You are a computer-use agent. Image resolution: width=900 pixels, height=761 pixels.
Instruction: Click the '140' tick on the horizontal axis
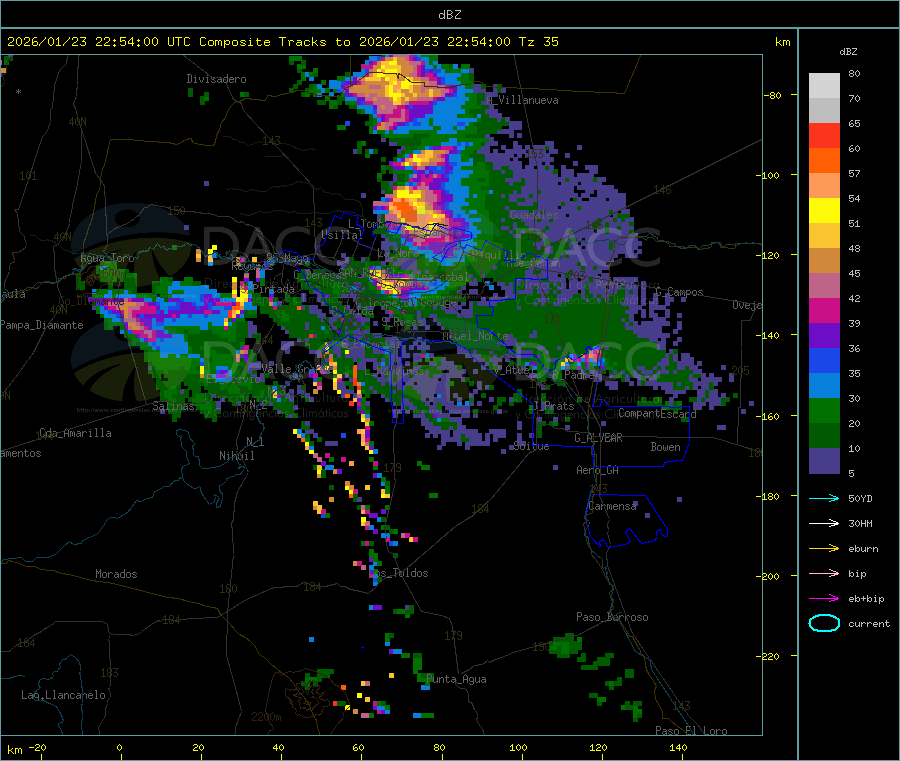(678, 747)
